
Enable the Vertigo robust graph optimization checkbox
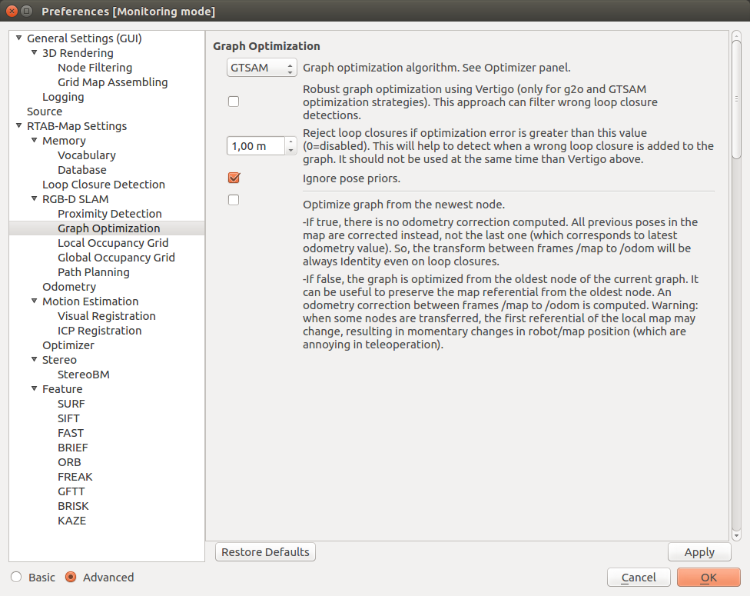point(233,101)
